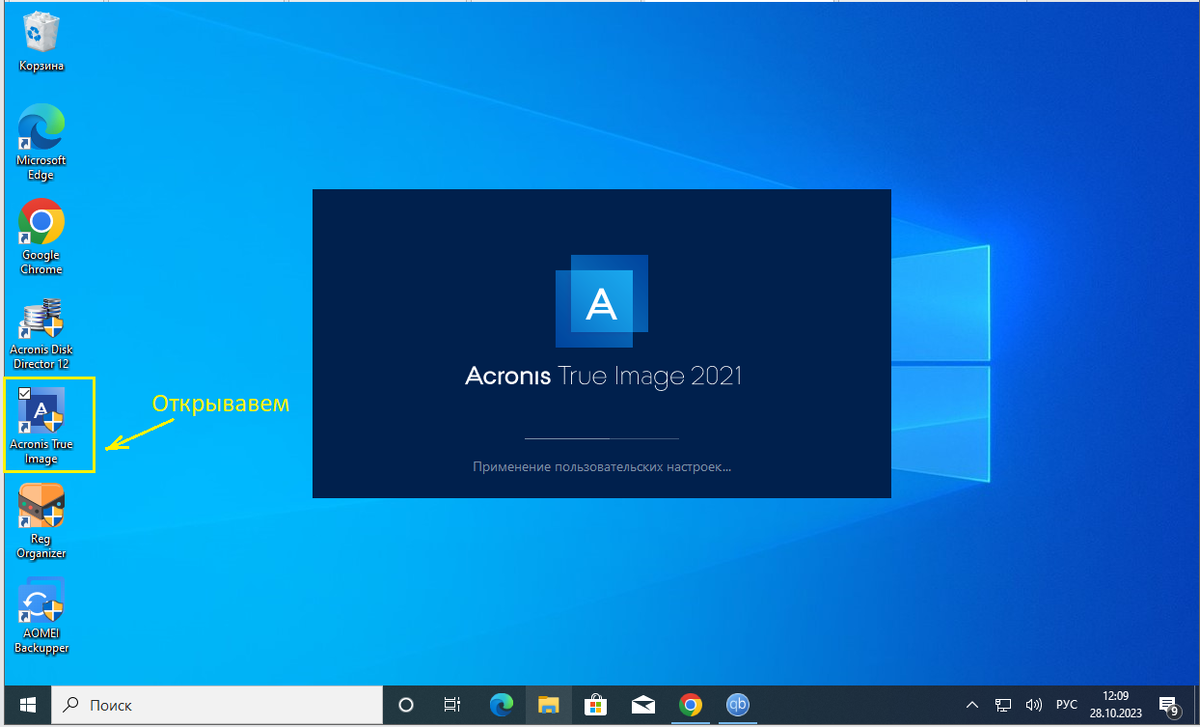Screen dimensions: 1200x727
Task: Open the Mail app on the taskbar
Action: (x=643, y=705)
